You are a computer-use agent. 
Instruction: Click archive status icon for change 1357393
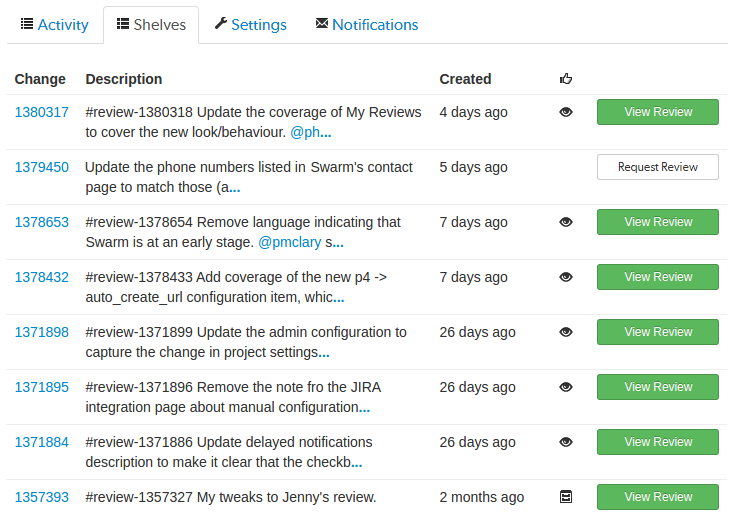pos(566,497)
